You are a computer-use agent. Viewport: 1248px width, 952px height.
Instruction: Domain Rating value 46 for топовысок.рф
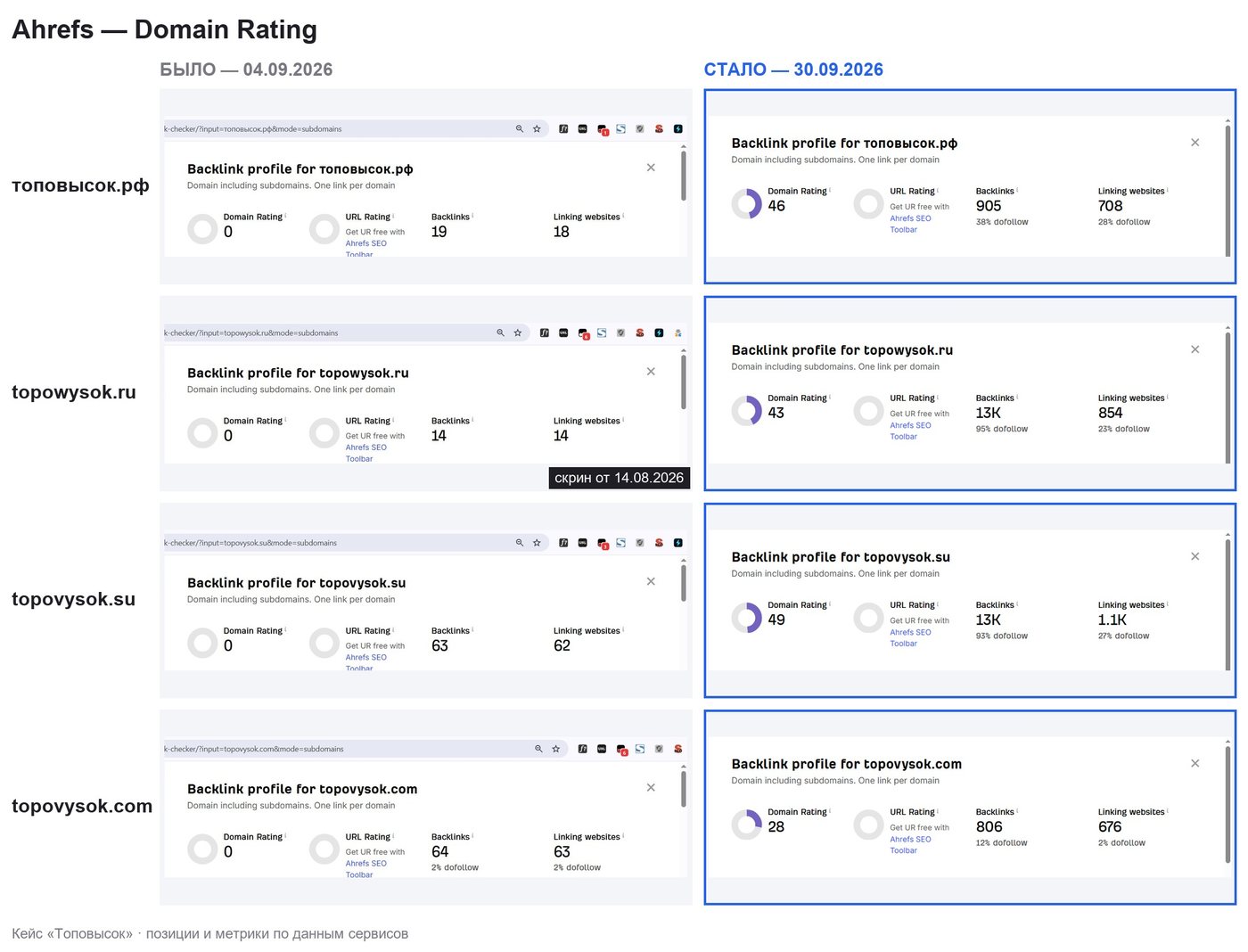[x=776, y=206]
